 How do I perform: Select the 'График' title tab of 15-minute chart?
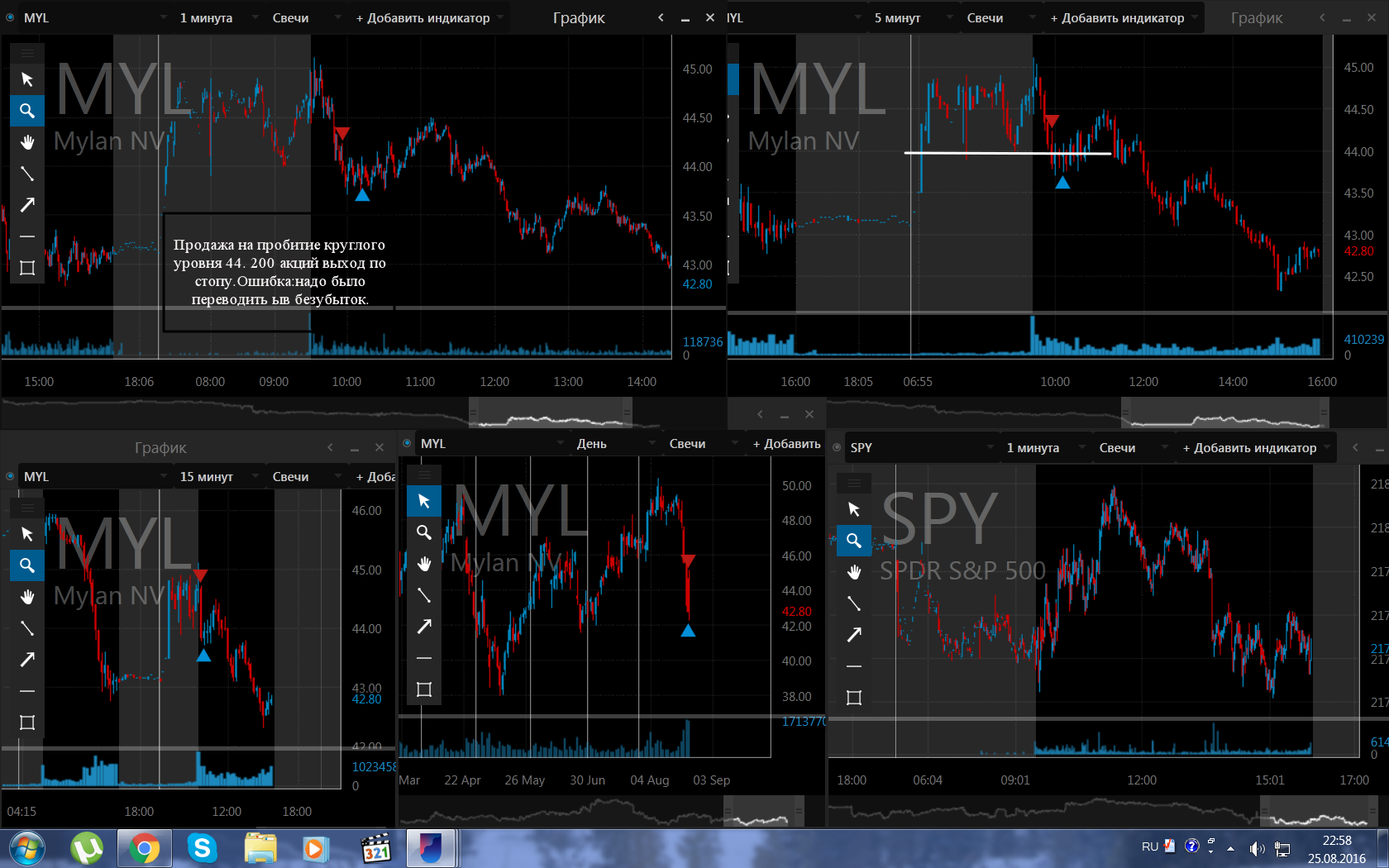coord(160,447)
